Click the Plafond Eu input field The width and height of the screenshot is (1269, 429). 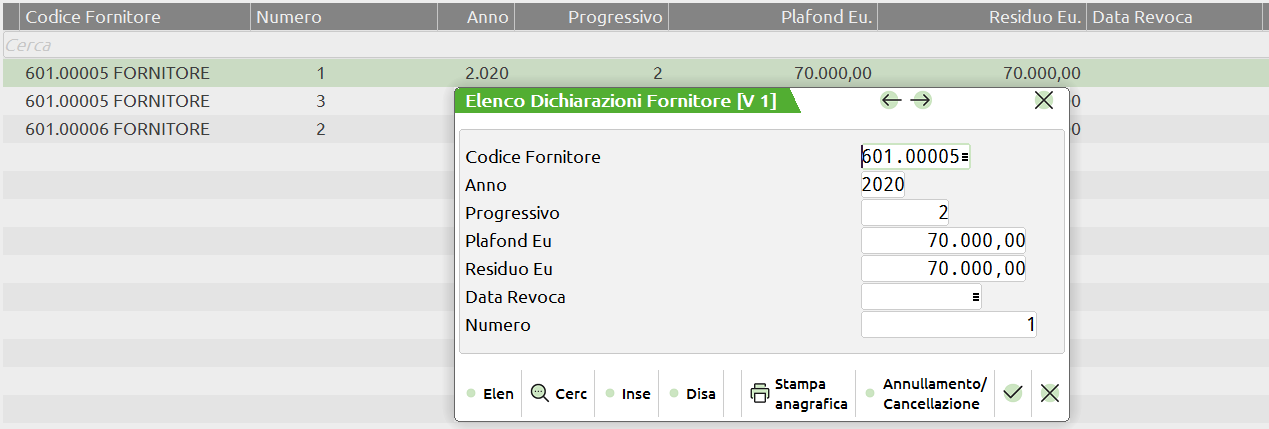point(943,241)
